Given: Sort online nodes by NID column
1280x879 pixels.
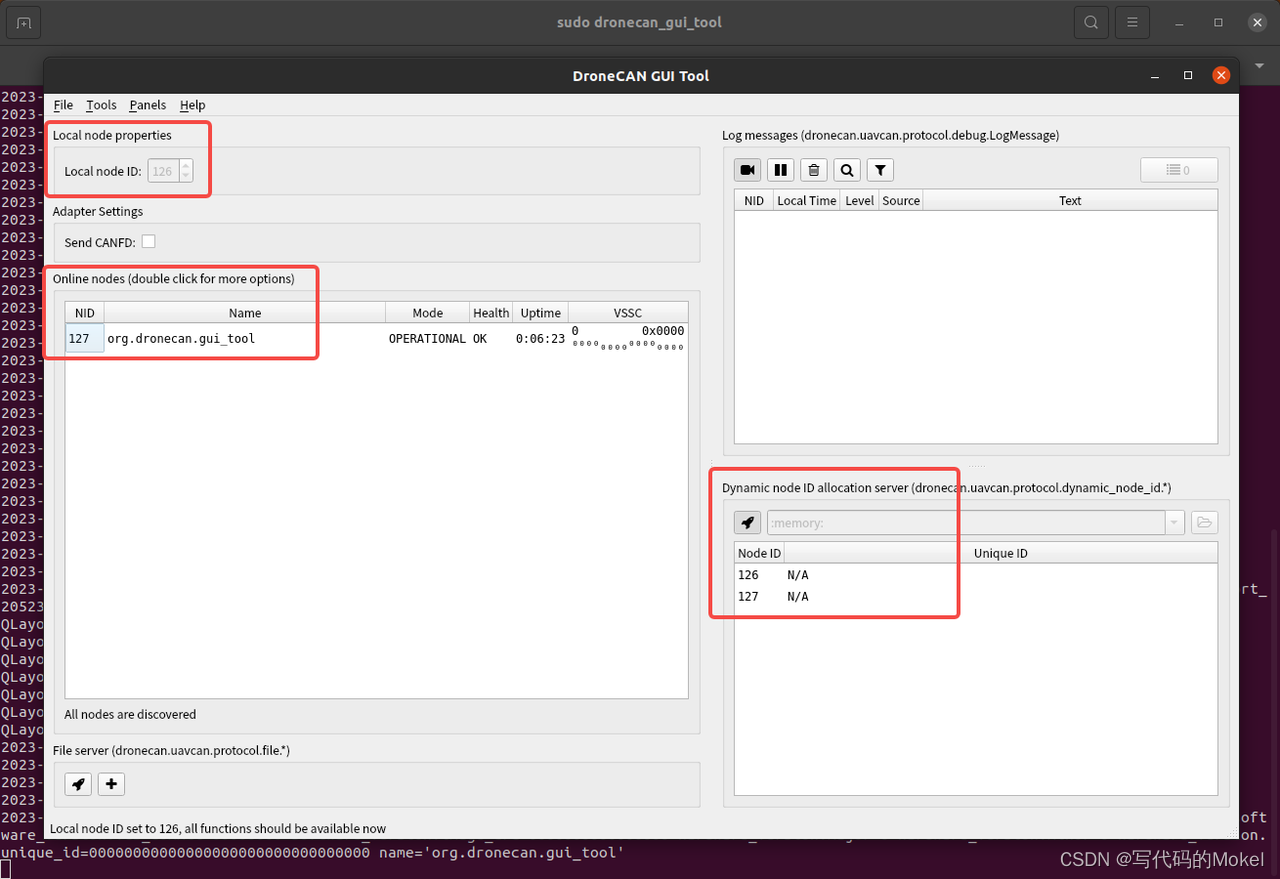Looking at the screenshot, I should (85, 313).
